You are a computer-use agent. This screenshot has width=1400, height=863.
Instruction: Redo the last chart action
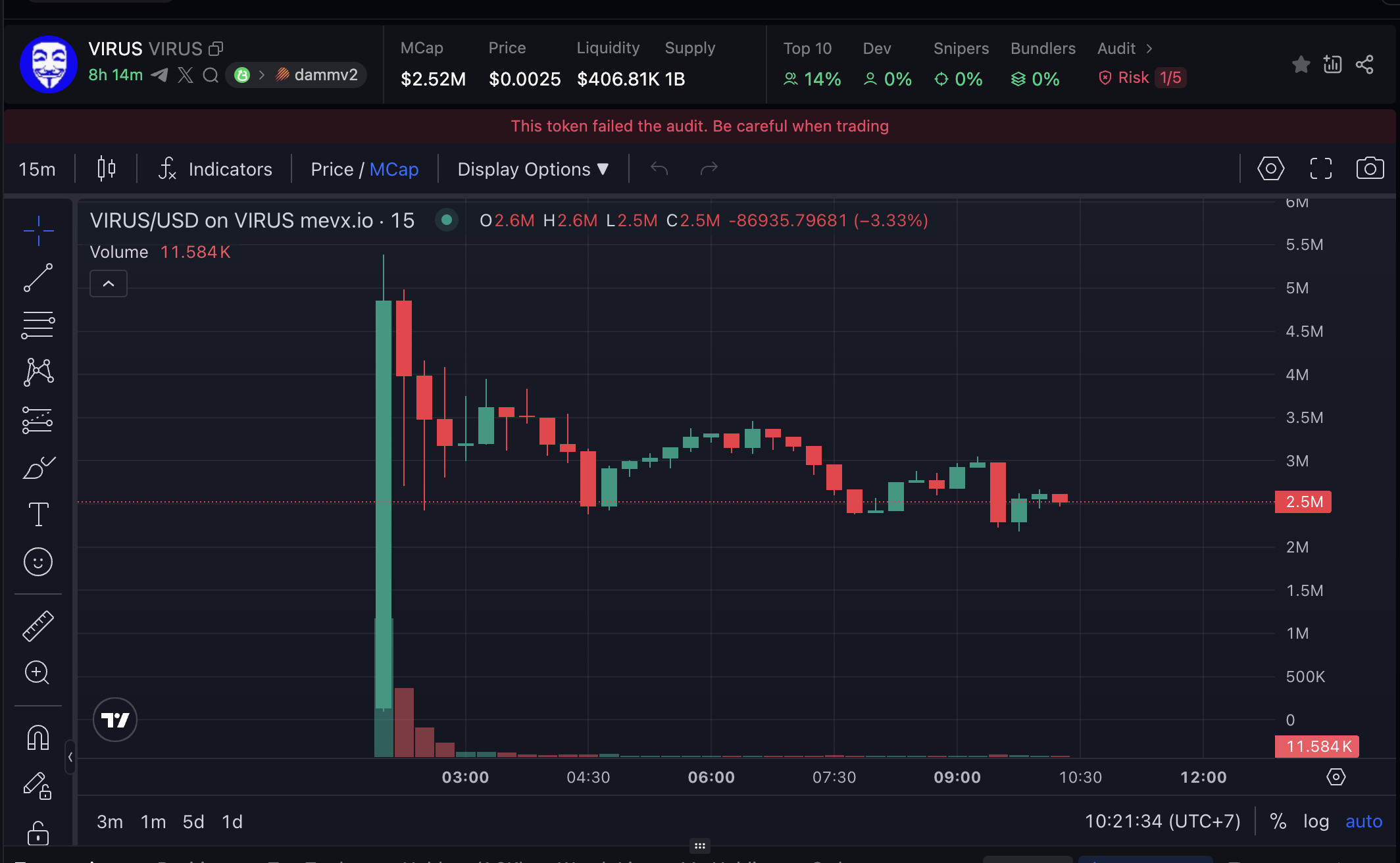click(x=709, y=169)
